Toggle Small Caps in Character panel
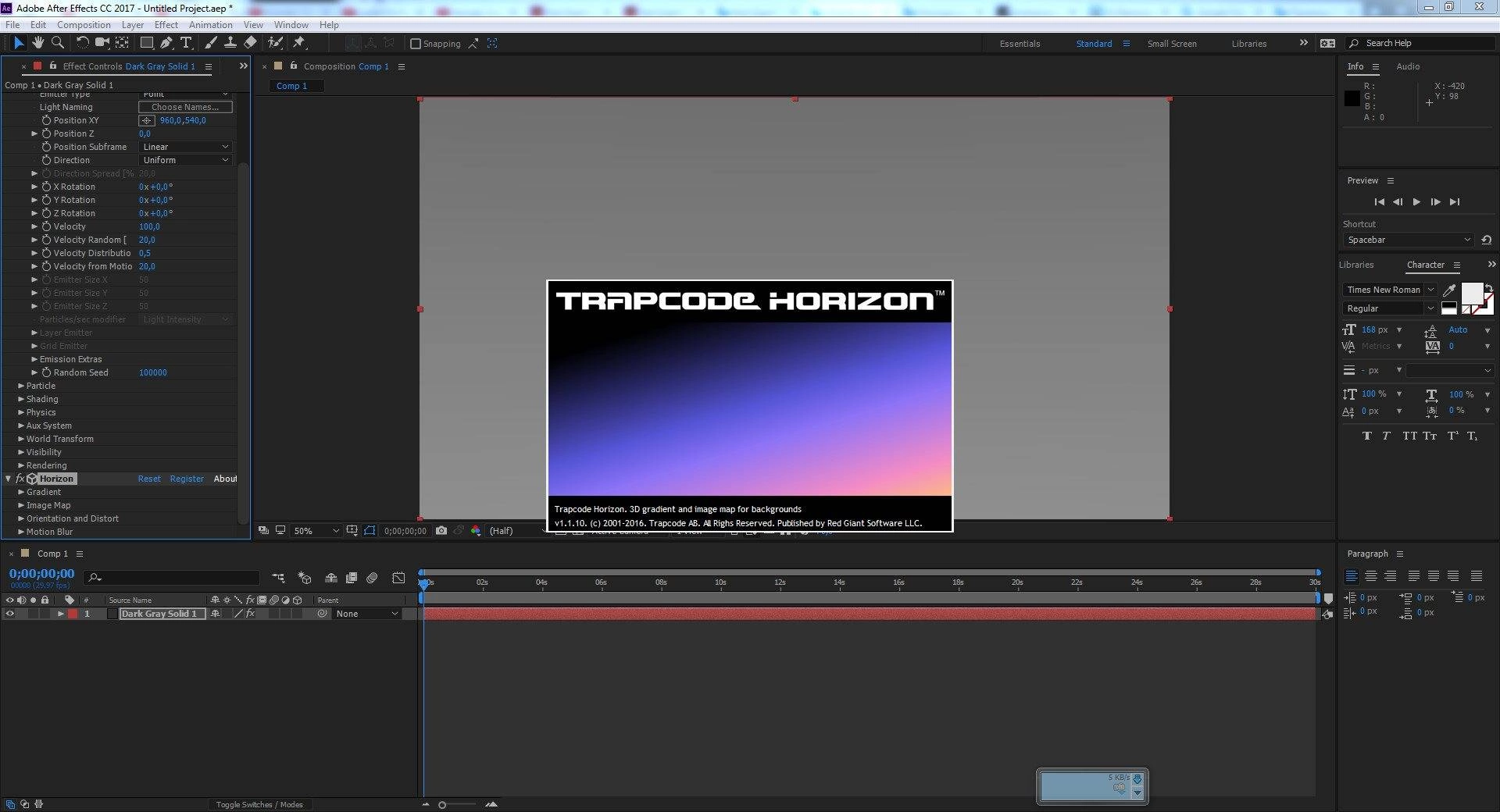The image size is (1500, 812). click(x=1430, y=436)
